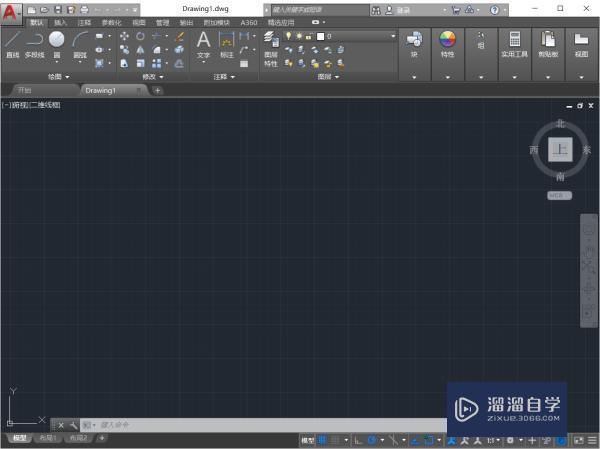Click the Properties color wheel icon

click(x=447, y=39)
